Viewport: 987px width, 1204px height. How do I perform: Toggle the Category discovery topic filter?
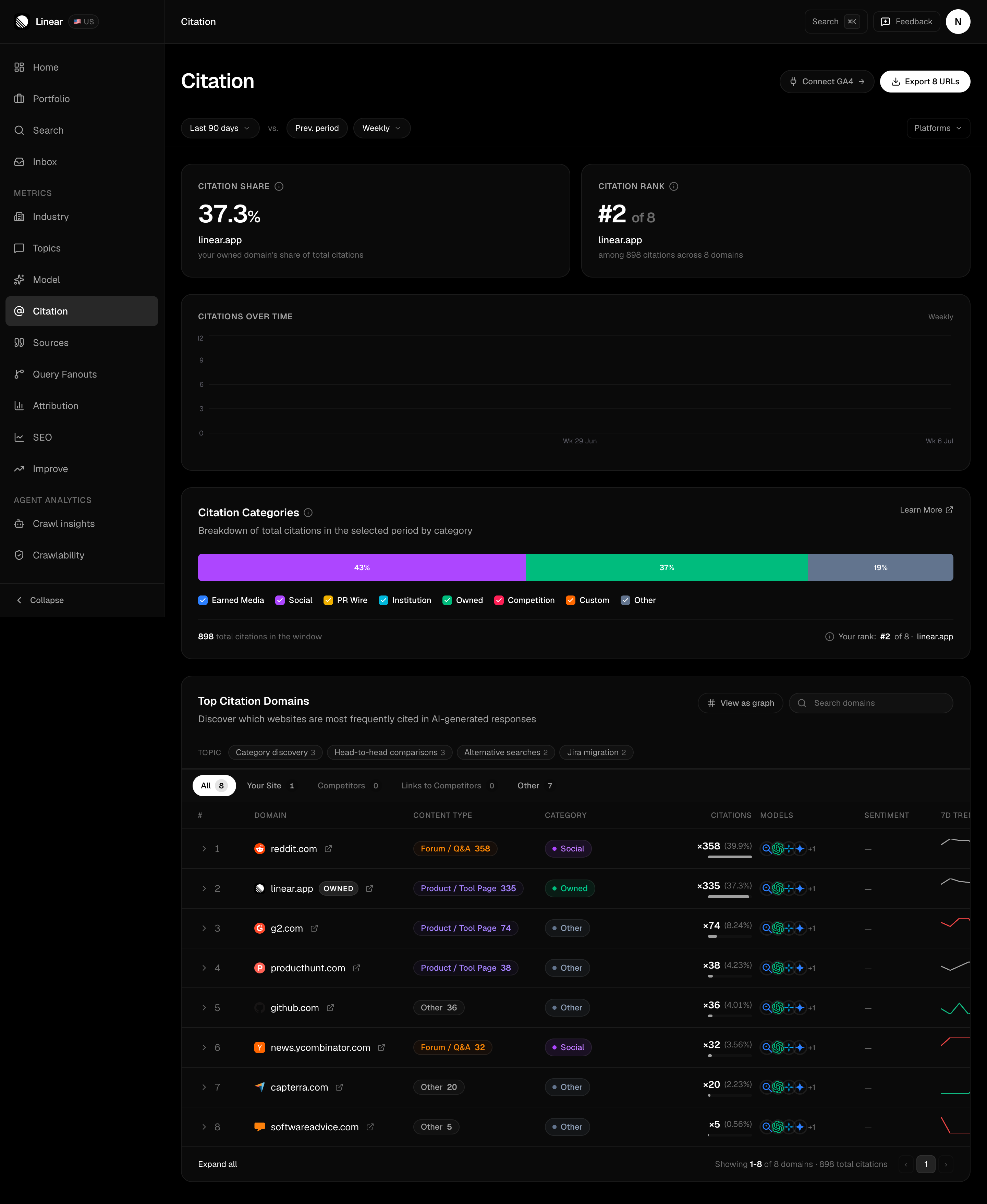click(275, 753)
